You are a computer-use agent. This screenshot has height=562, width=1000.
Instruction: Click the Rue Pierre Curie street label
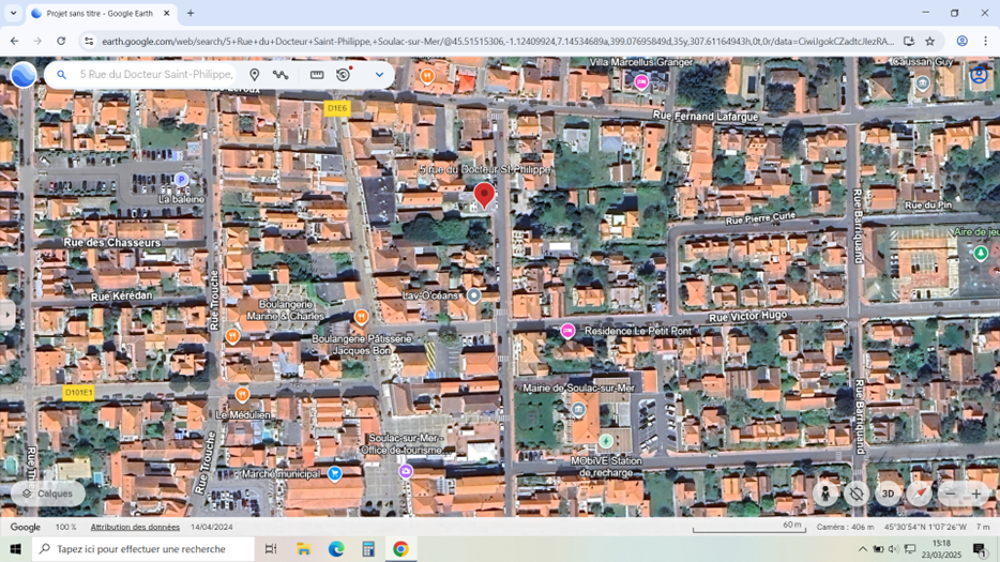tap(760, 219)
